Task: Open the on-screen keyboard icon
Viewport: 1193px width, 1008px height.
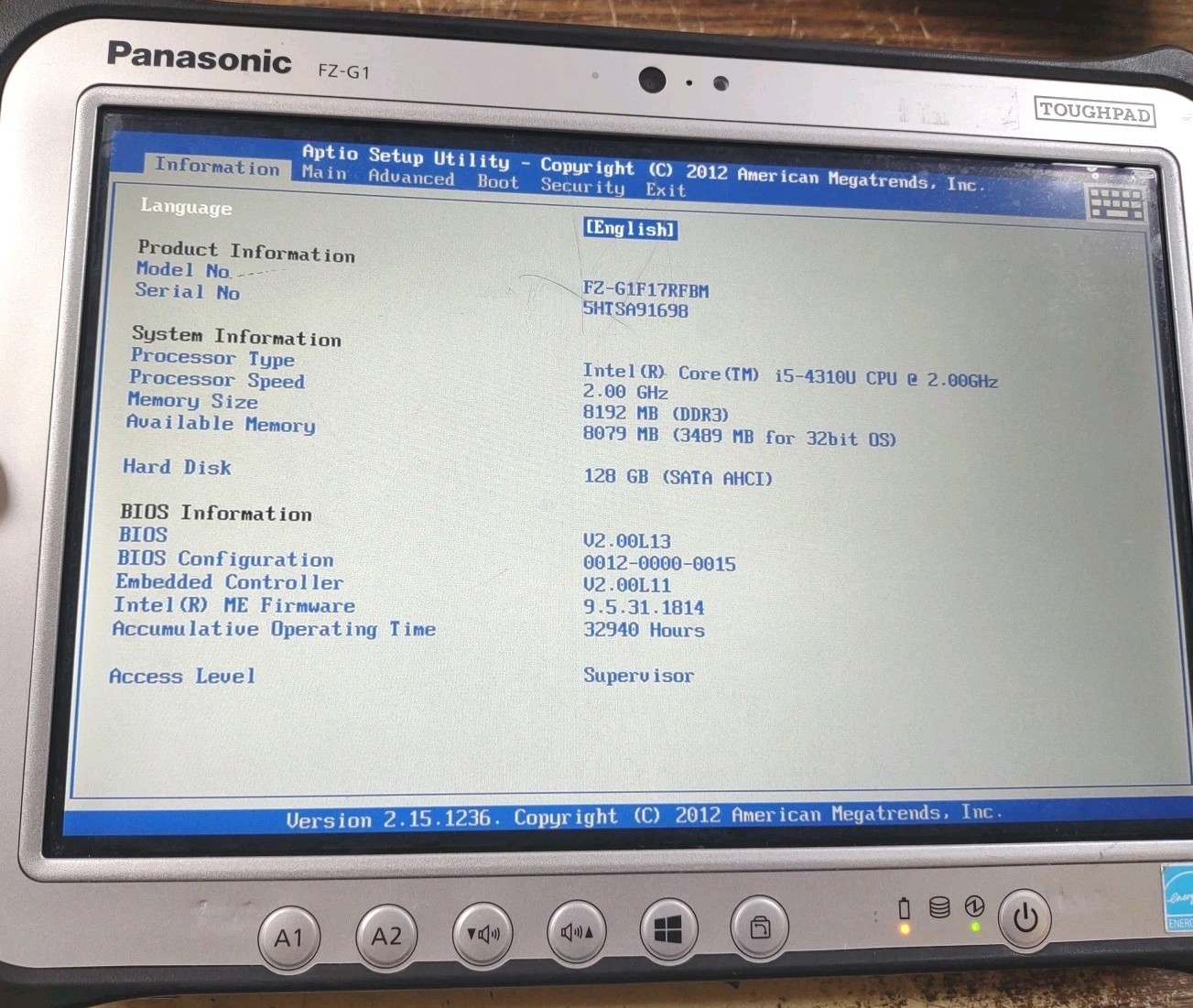Action: [1115, 202]
